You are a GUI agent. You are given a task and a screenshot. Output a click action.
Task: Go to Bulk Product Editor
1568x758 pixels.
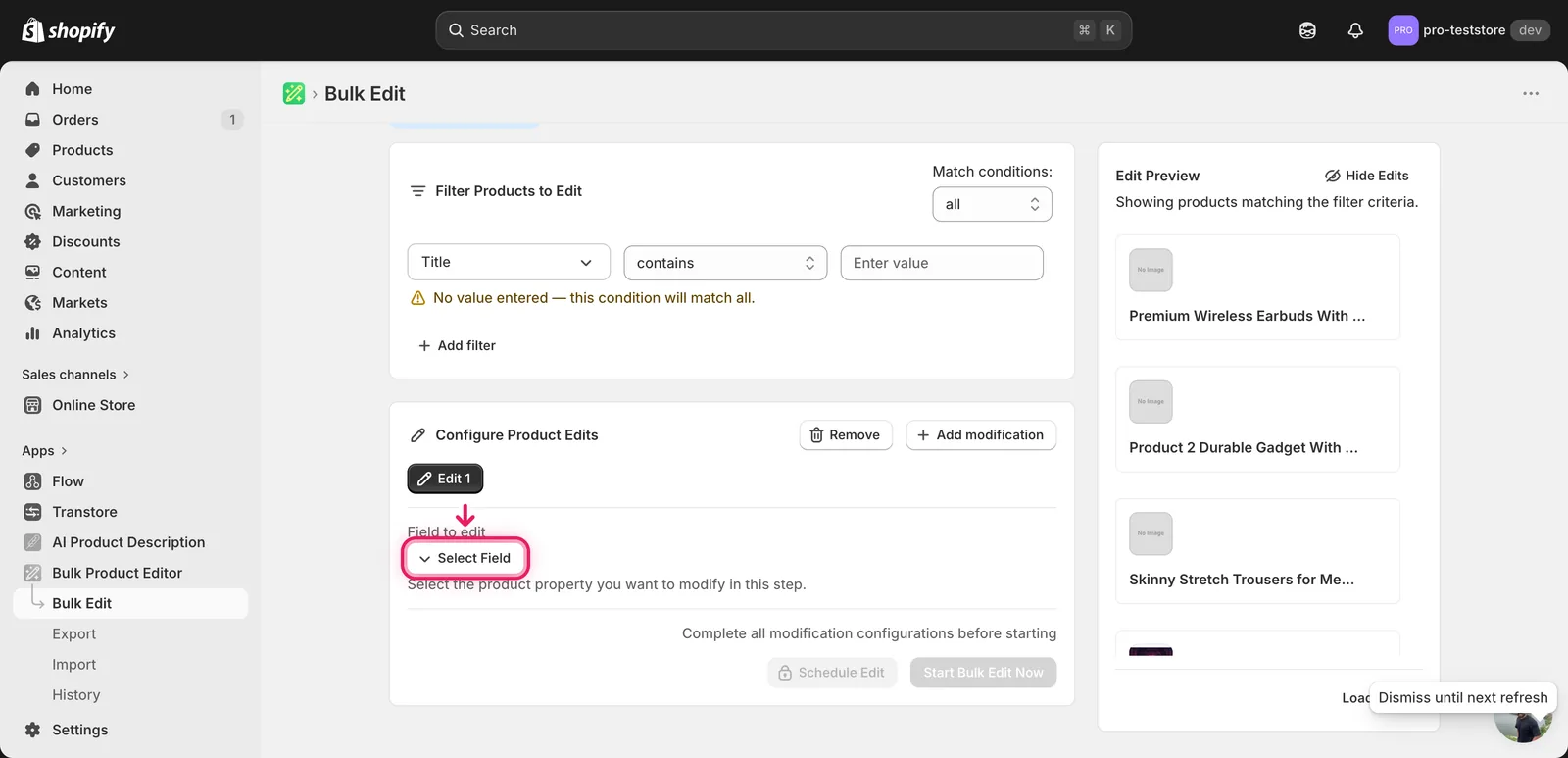(118, 573)
